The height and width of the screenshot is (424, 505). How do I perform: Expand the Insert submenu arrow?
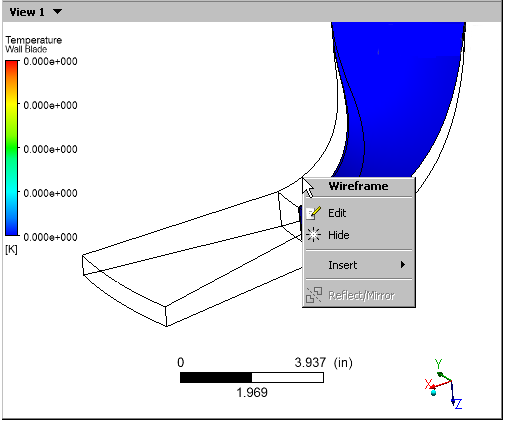(403, 265)
